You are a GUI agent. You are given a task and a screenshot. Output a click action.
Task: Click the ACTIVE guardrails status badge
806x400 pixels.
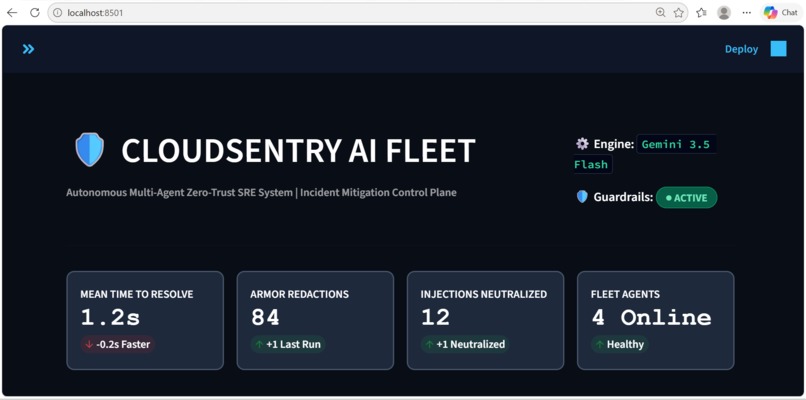tap(686, 197)
